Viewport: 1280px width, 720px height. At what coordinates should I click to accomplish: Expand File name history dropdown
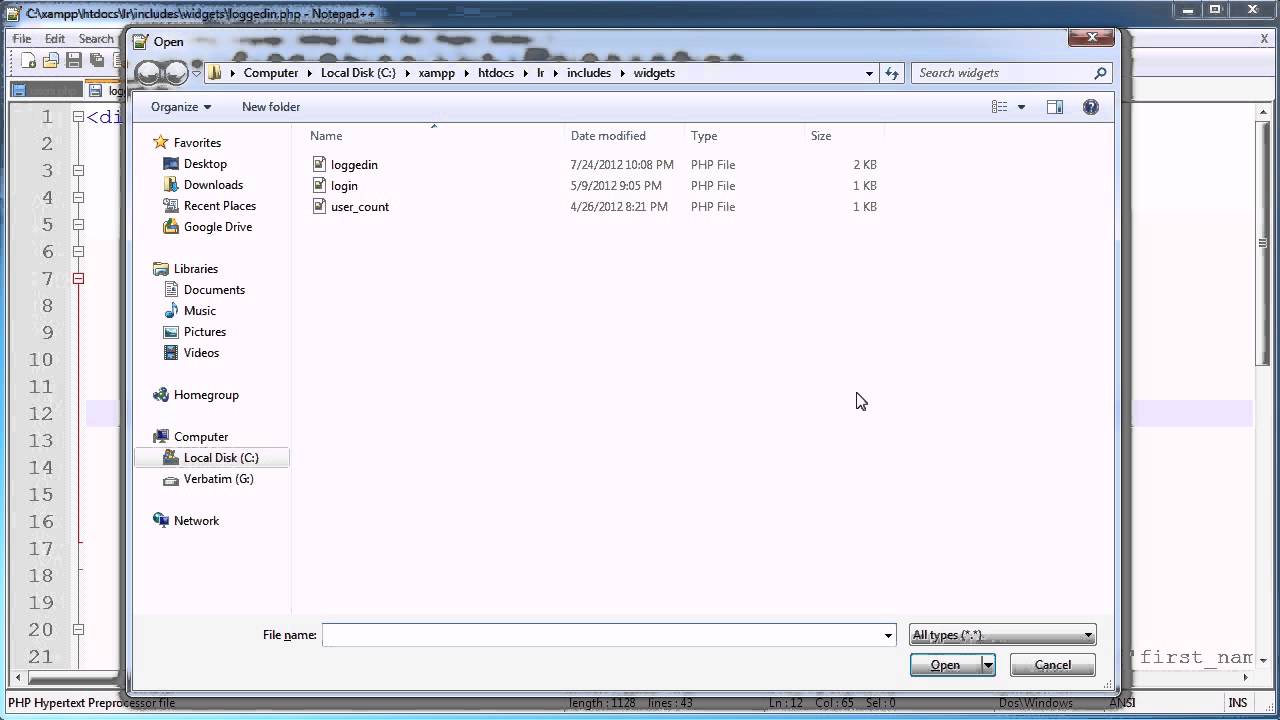[888, 635]
